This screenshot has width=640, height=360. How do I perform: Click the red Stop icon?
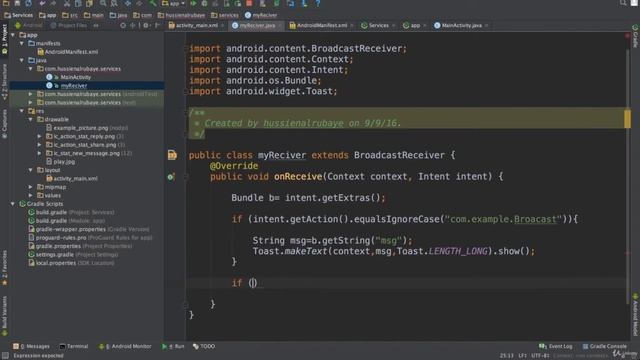[249, 3]
